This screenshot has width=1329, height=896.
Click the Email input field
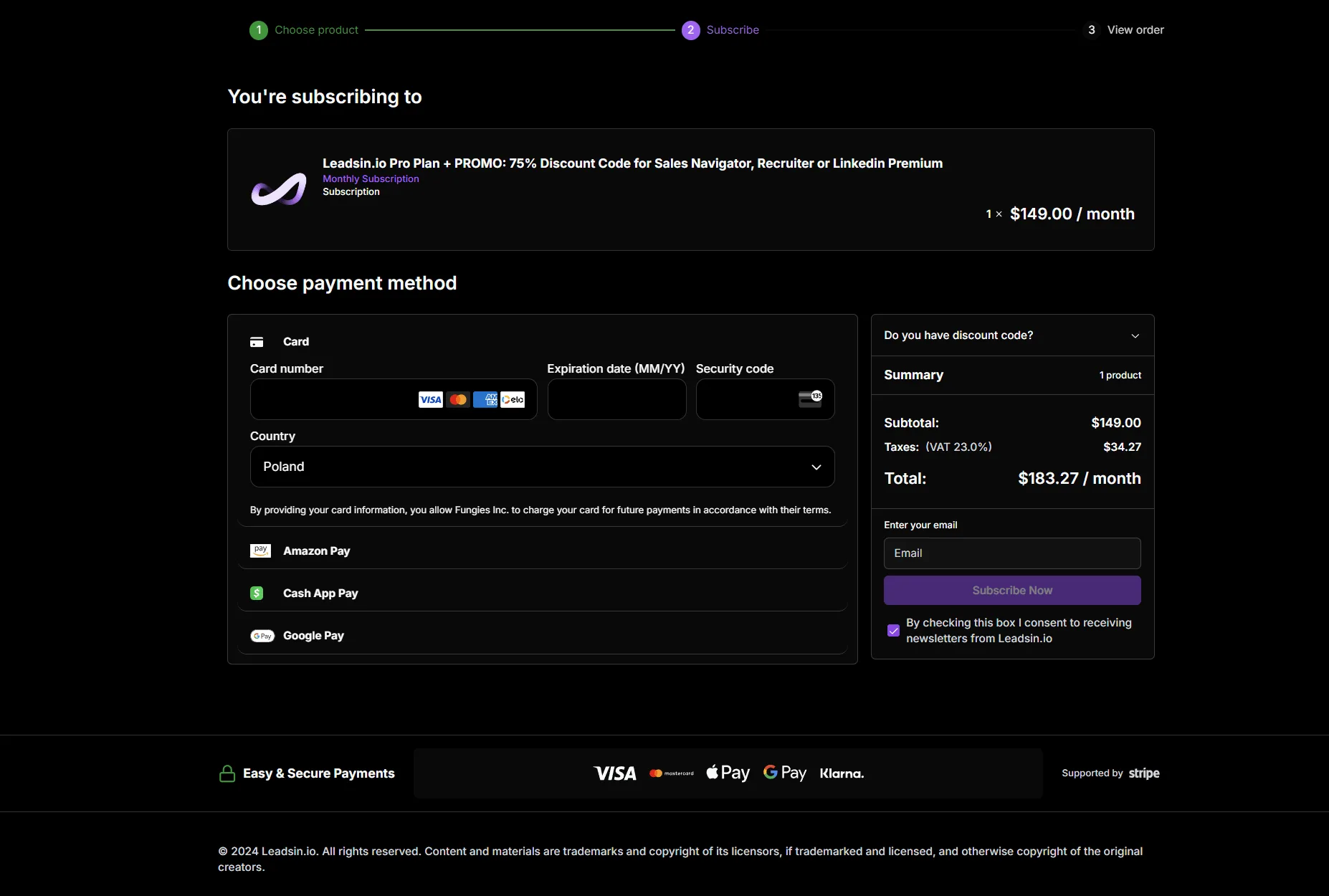tap(1012, 553)
